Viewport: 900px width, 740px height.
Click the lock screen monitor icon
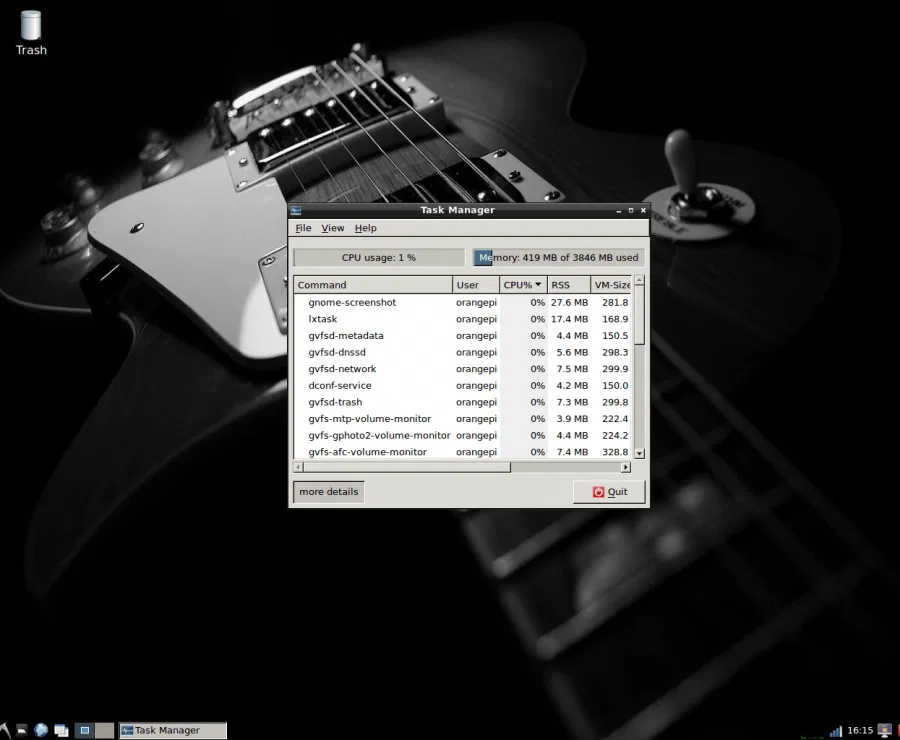click(883, 730)
